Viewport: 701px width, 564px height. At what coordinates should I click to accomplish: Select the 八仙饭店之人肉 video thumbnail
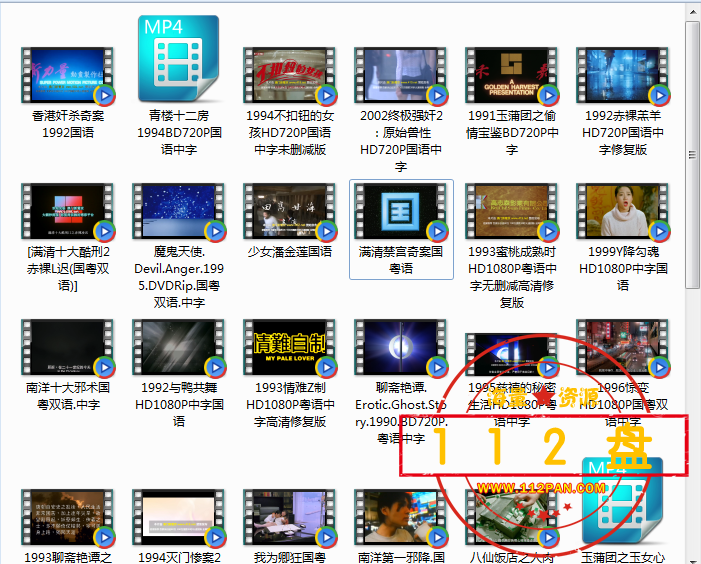pos(511,518)
